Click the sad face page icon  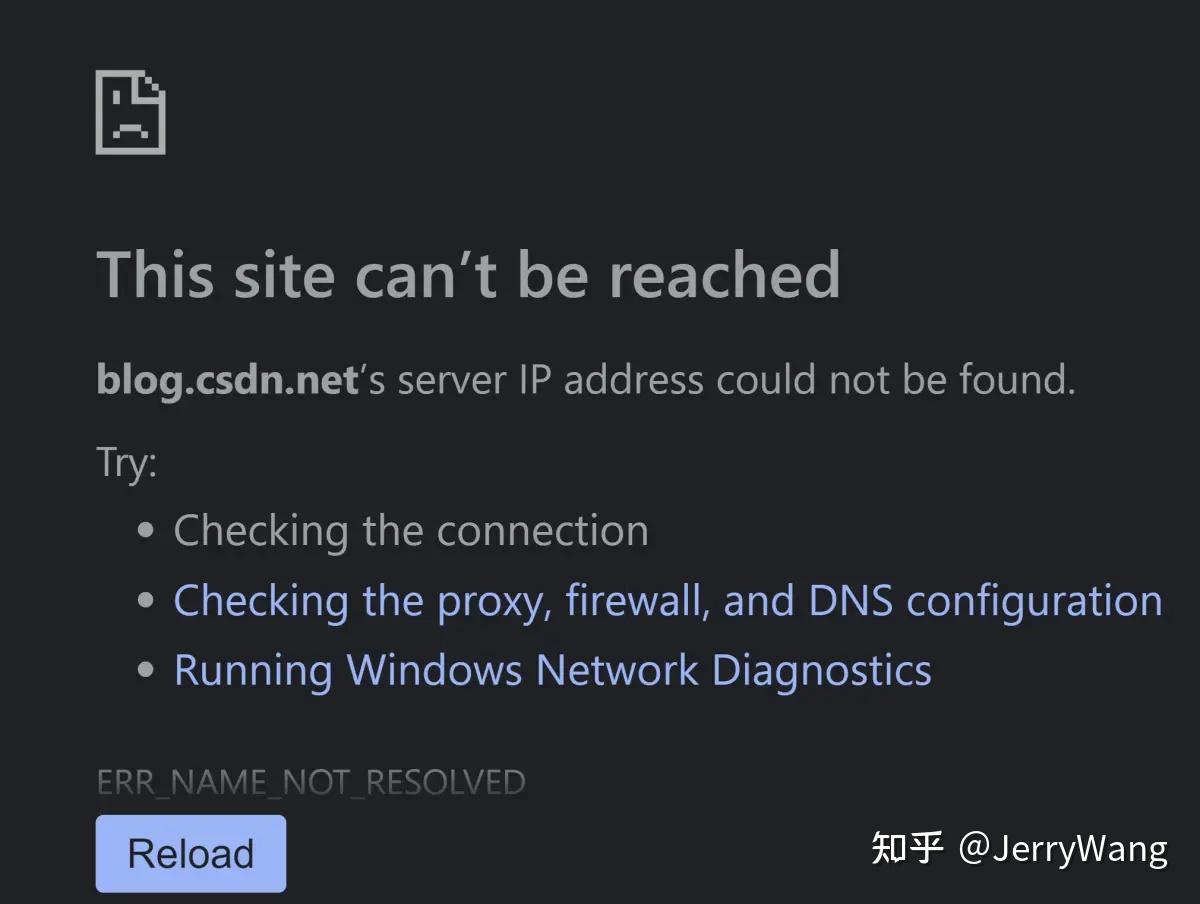[130, 112]
